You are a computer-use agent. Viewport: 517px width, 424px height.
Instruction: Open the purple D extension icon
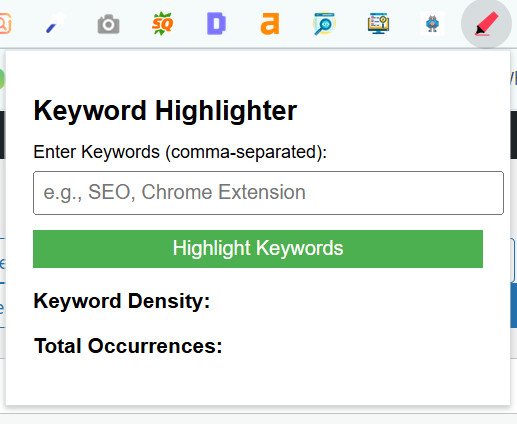coord(216,24)
